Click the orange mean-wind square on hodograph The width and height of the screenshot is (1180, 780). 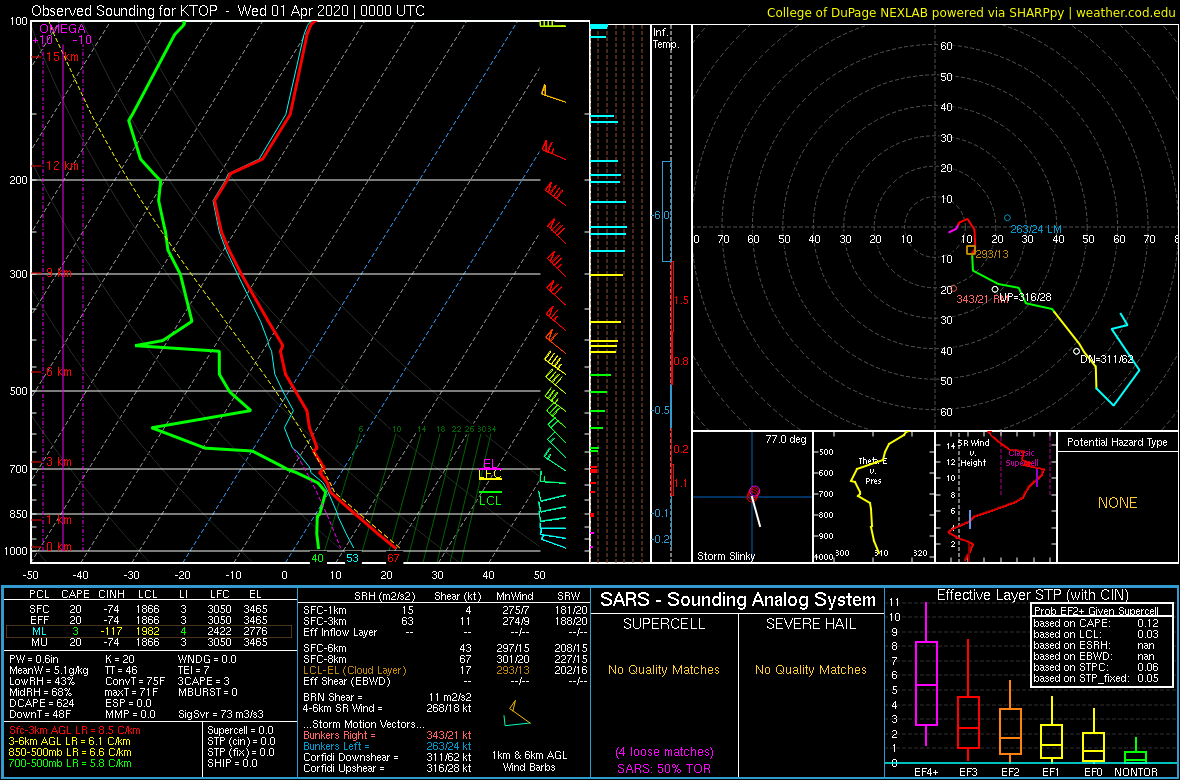click(971, 250)
